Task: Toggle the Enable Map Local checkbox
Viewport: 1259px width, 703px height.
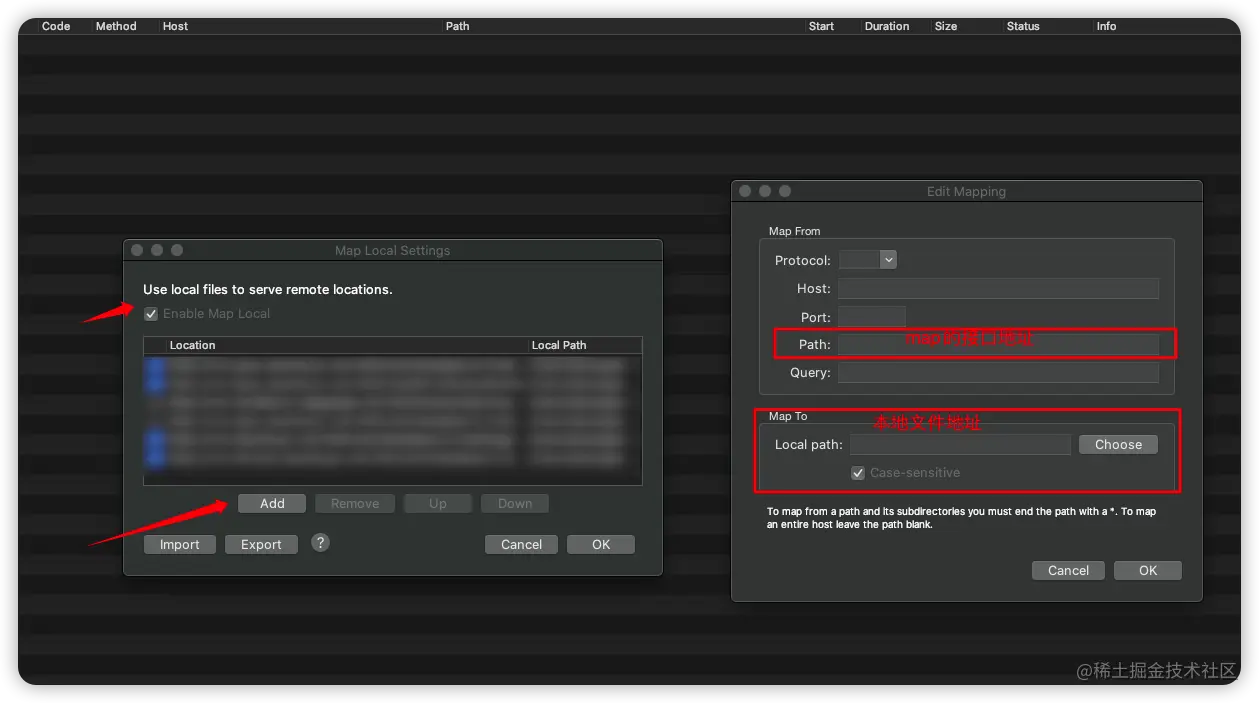Action: [x=151, y=314]
